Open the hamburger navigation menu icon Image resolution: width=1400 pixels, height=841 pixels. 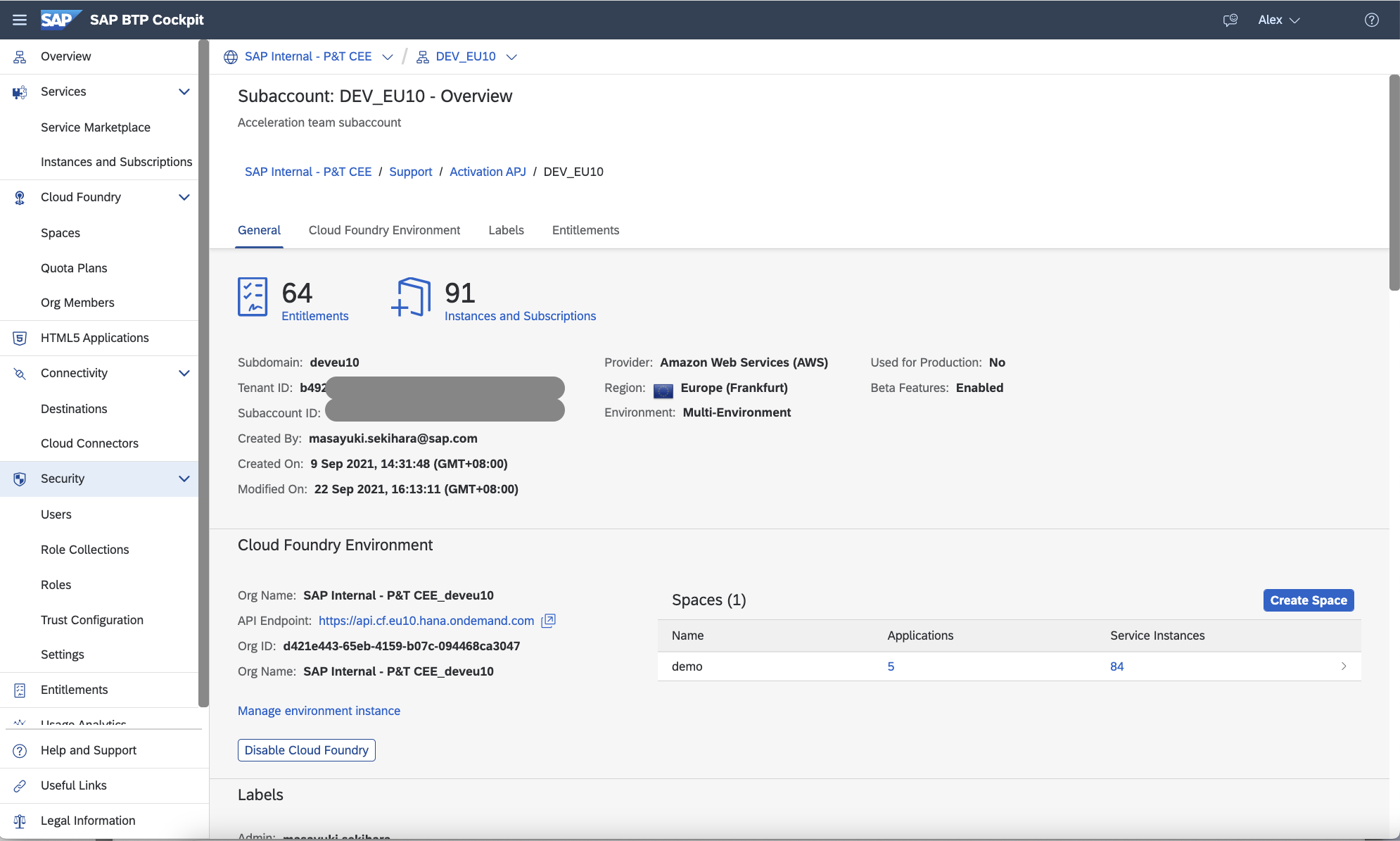20,20
